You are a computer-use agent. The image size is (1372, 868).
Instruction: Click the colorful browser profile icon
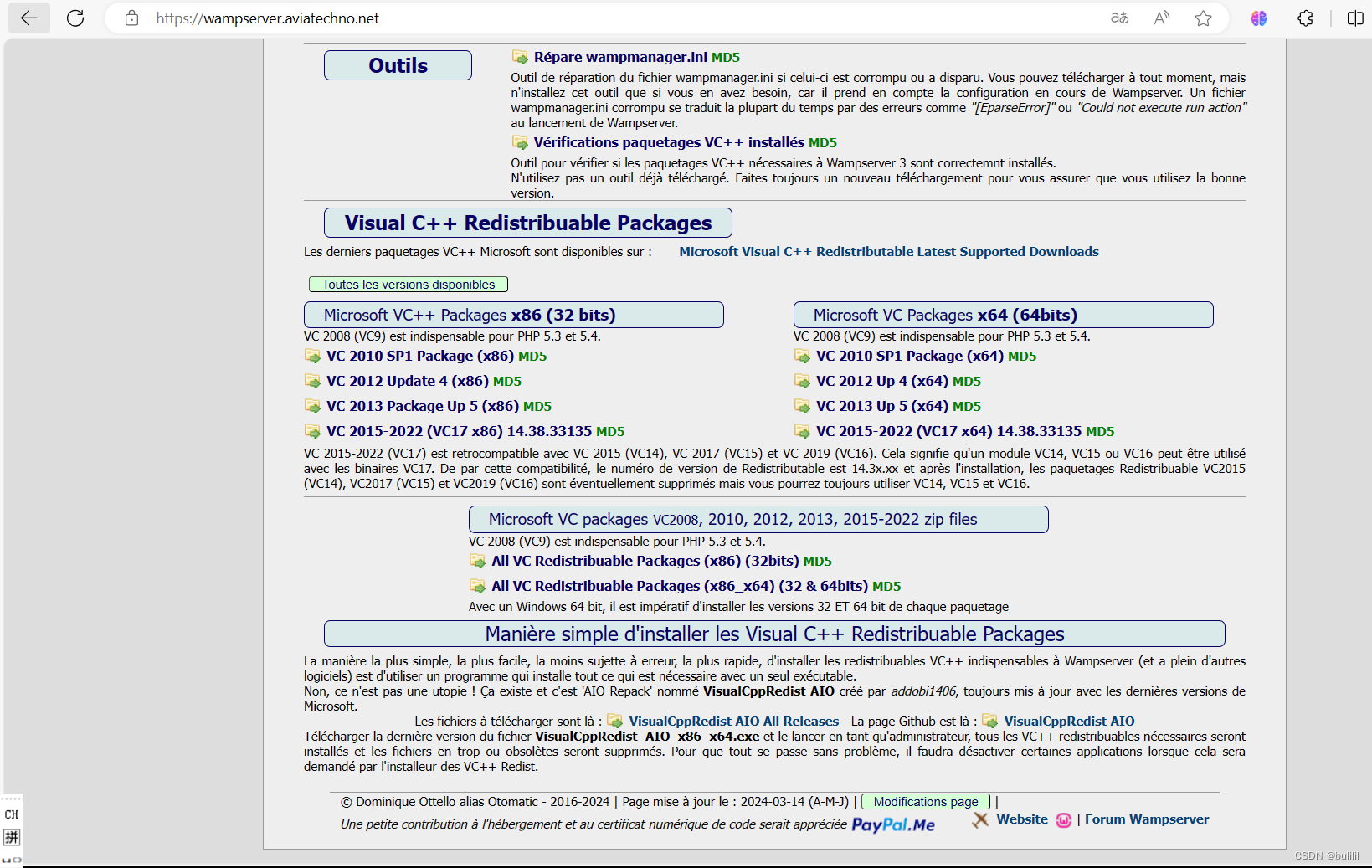pos(1258,18)
